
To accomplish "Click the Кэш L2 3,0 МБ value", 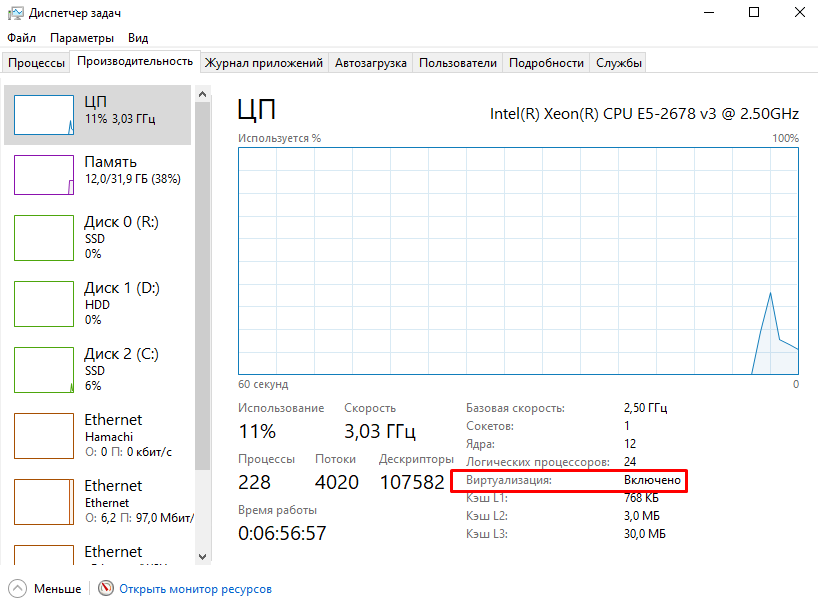I will coord(642,516).
